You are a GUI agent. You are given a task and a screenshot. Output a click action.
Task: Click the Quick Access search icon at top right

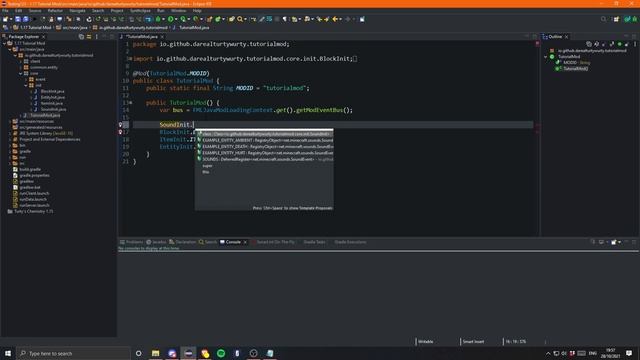pyautogui.click(x=603, y=19)
